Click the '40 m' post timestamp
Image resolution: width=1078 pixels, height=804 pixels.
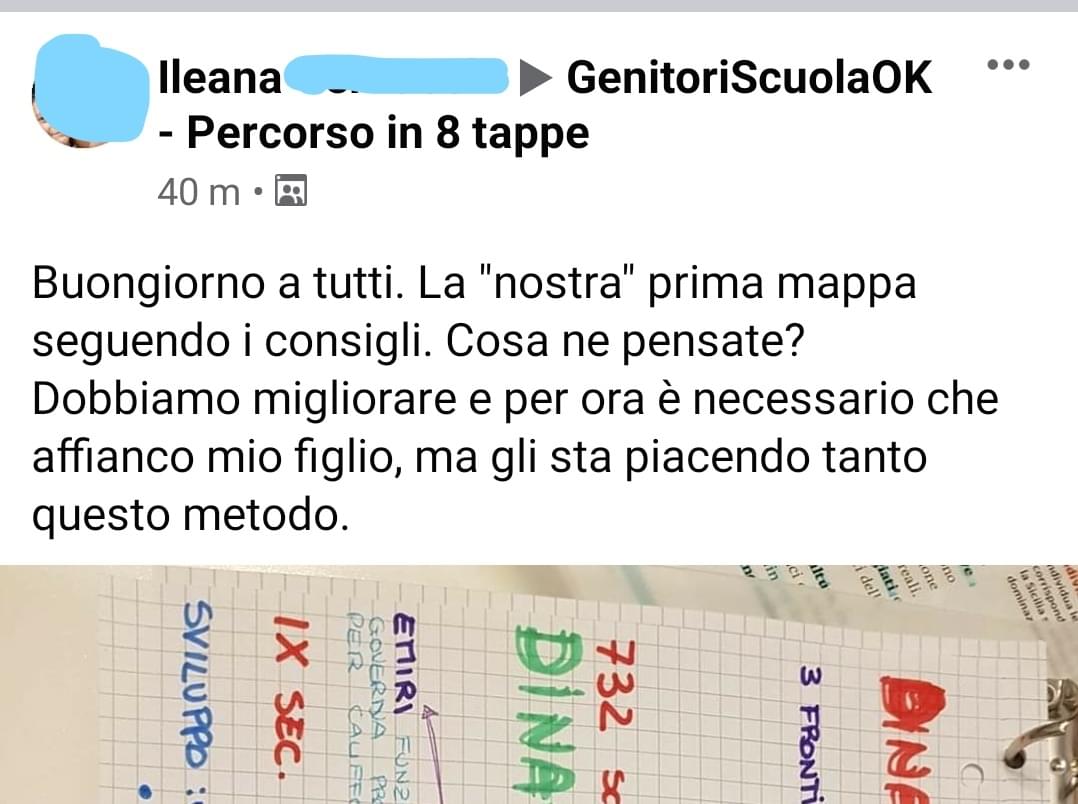[199, 192]
